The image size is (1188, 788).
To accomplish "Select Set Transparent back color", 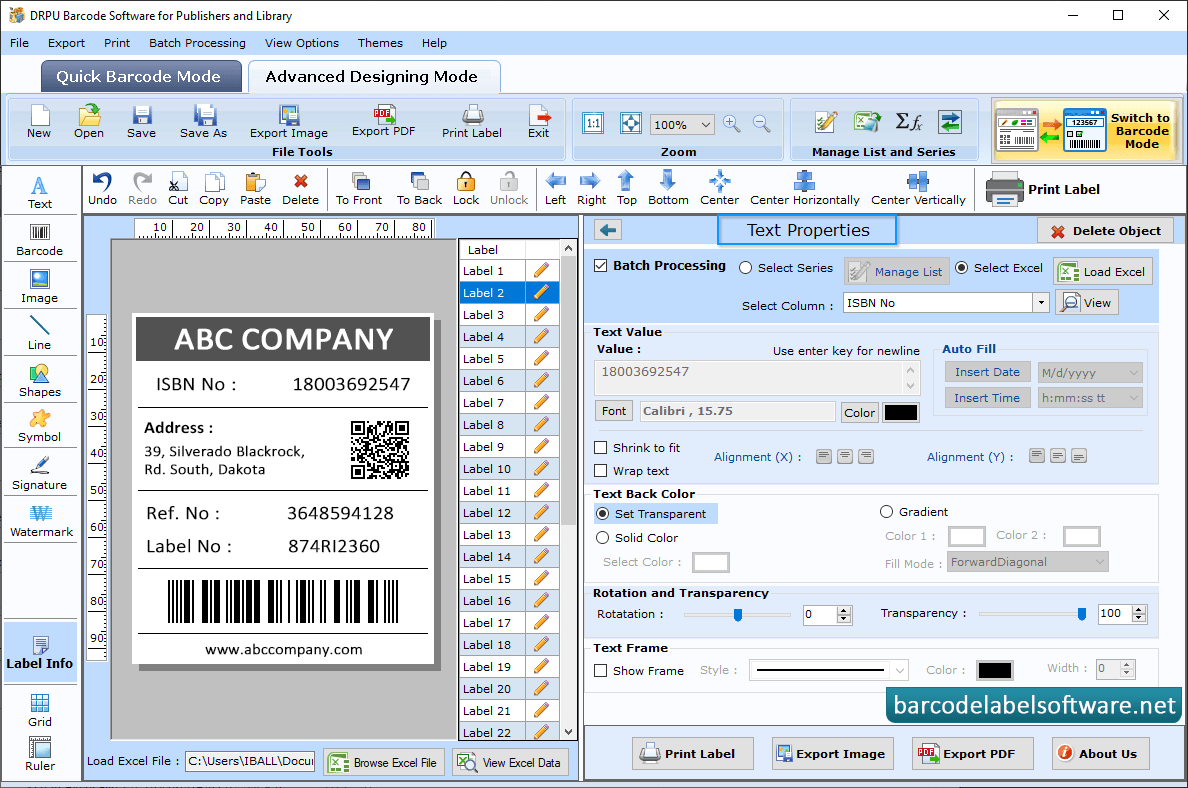I will [x=602, y=514].
